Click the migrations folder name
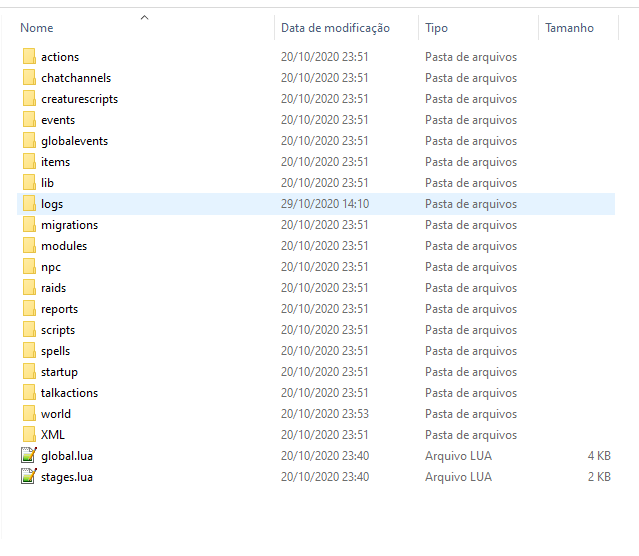 coord(70,225)
